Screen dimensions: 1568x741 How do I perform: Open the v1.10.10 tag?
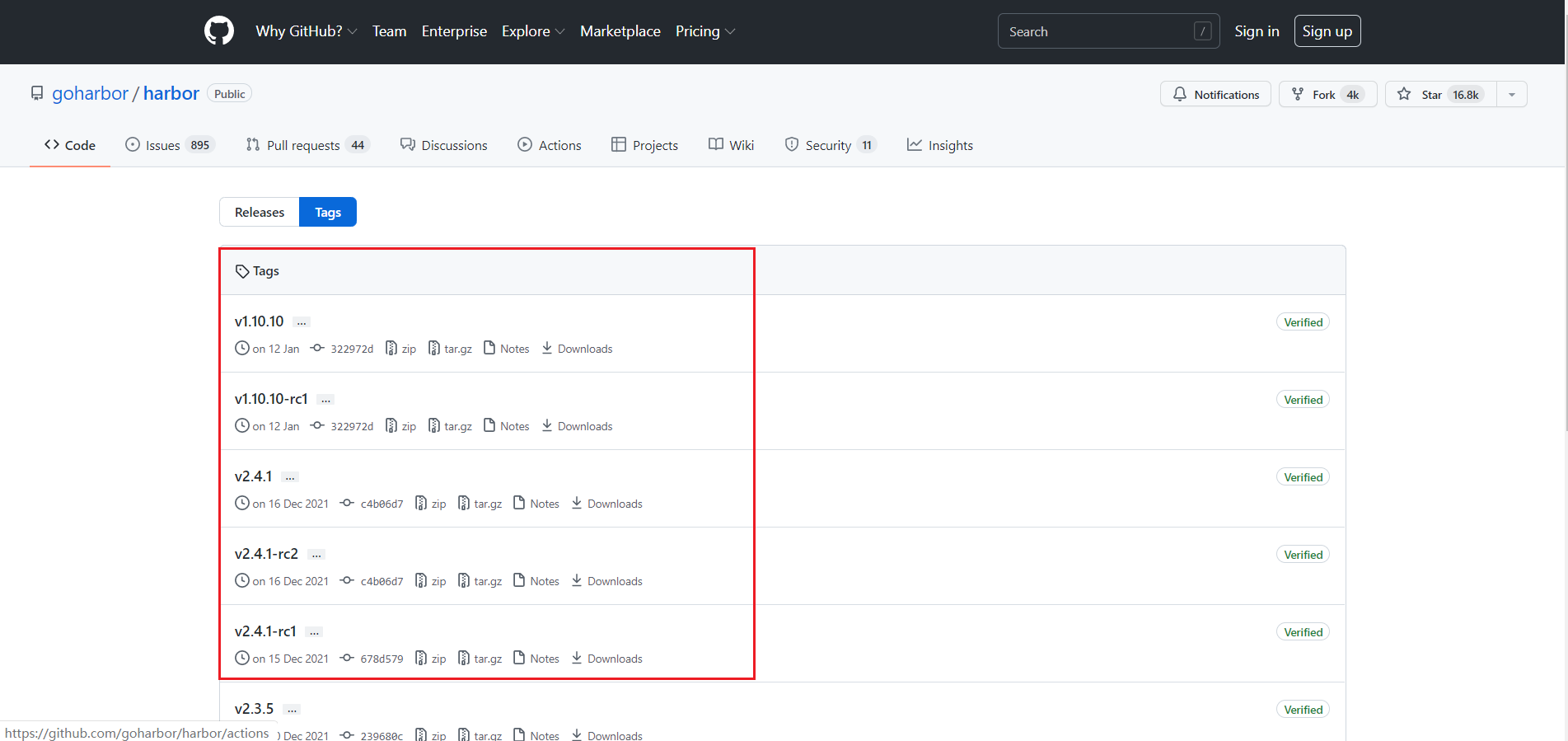click(x=259, y=321)
